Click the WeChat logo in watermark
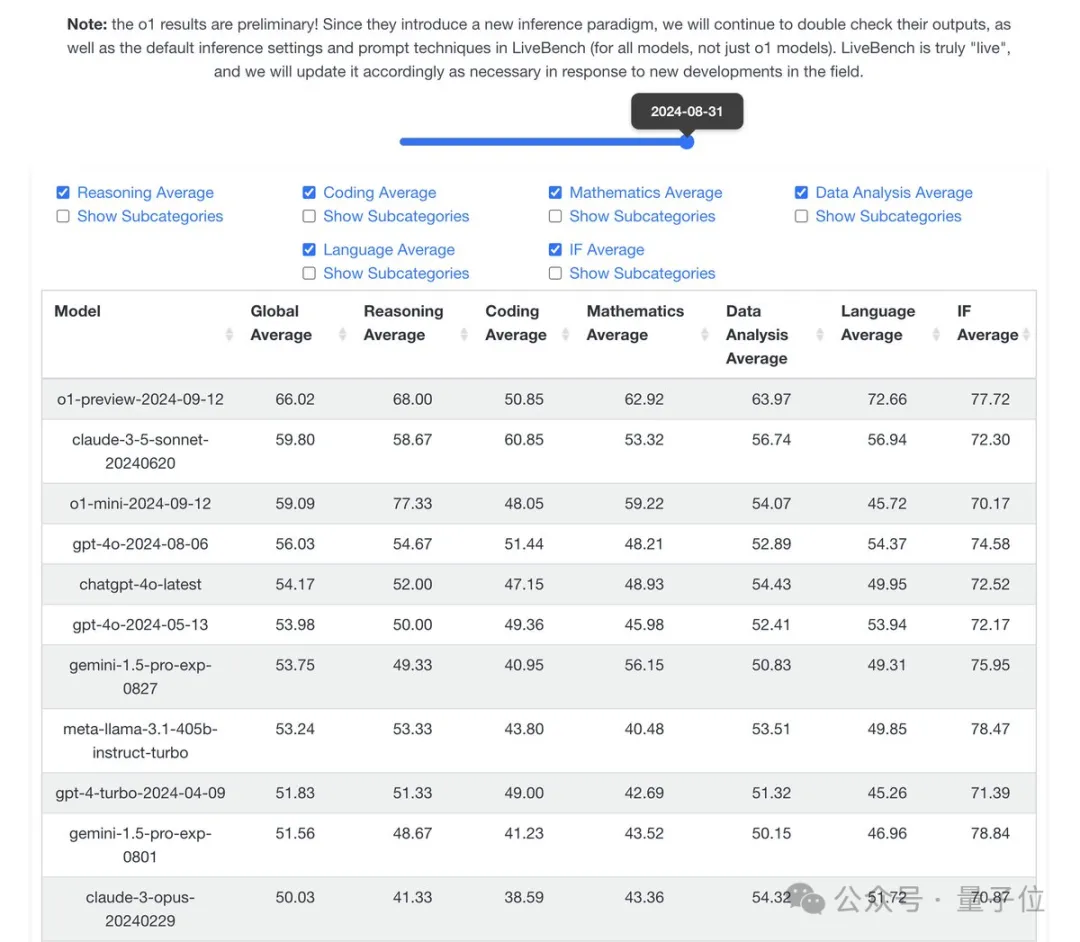The height and width of the screenshot is (942, 1080). click(x=808, y=898)
